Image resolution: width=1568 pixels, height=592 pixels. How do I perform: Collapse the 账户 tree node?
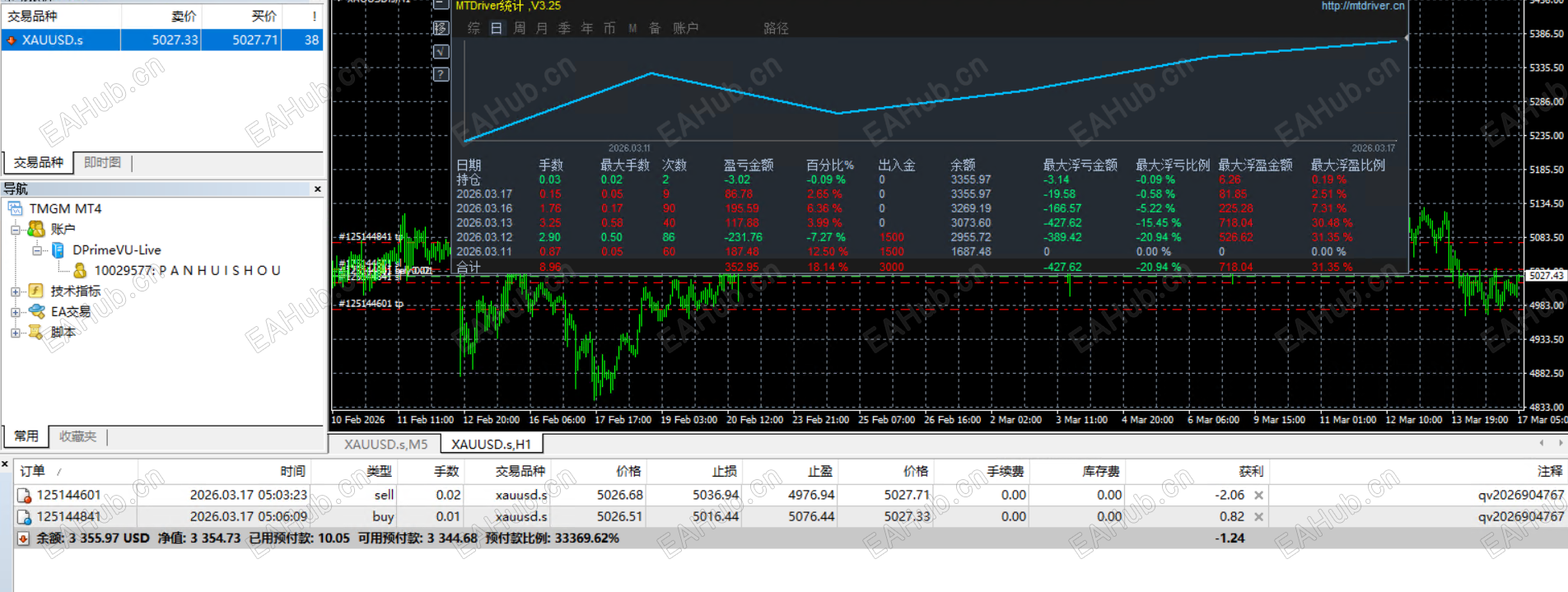click(x=16, y=230)
